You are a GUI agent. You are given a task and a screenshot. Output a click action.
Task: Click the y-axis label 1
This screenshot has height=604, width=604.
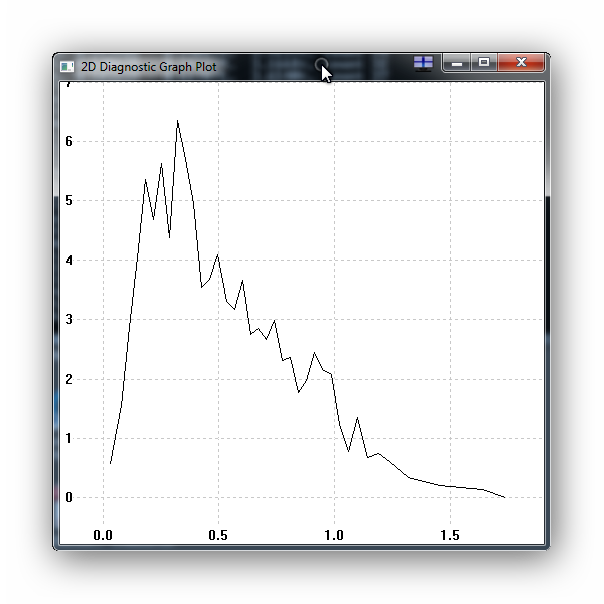coord(69,438)
